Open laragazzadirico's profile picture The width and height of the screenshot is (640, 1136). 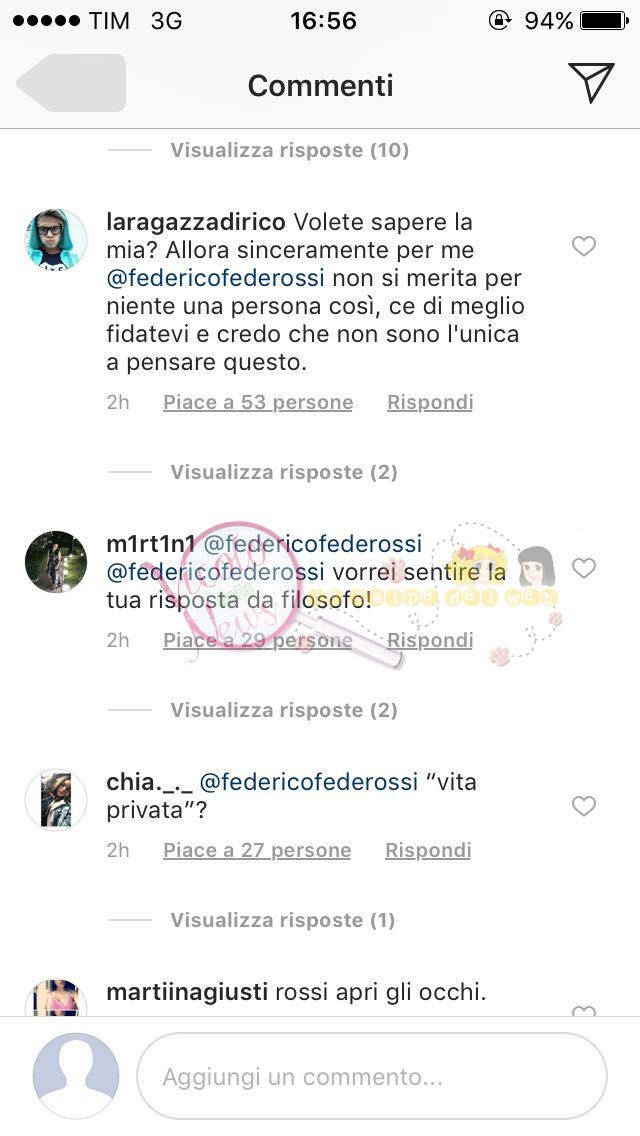tap(56, 239)
